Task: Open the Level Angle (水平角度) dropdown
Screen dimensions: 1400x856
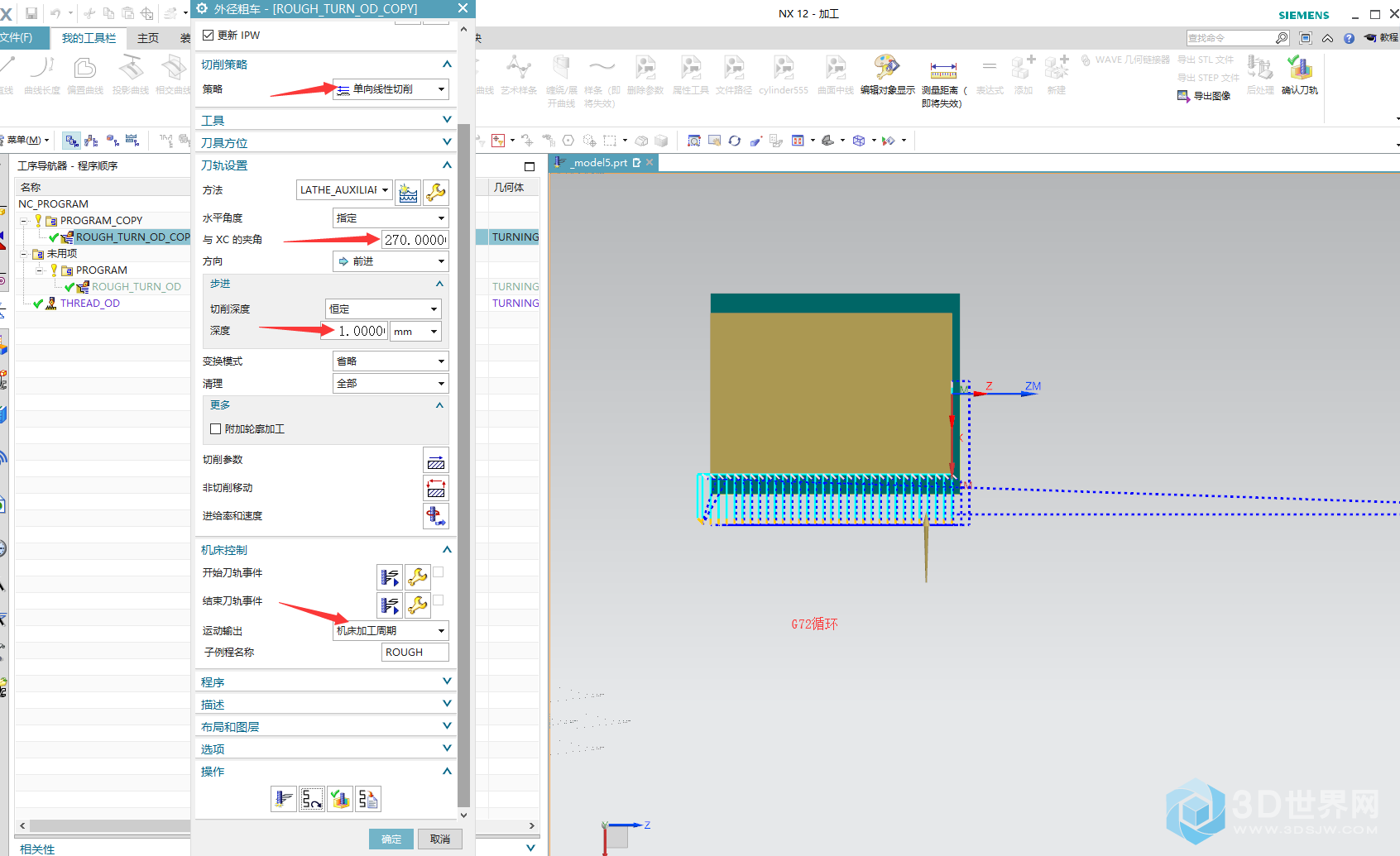Action: tap(391, 218)
